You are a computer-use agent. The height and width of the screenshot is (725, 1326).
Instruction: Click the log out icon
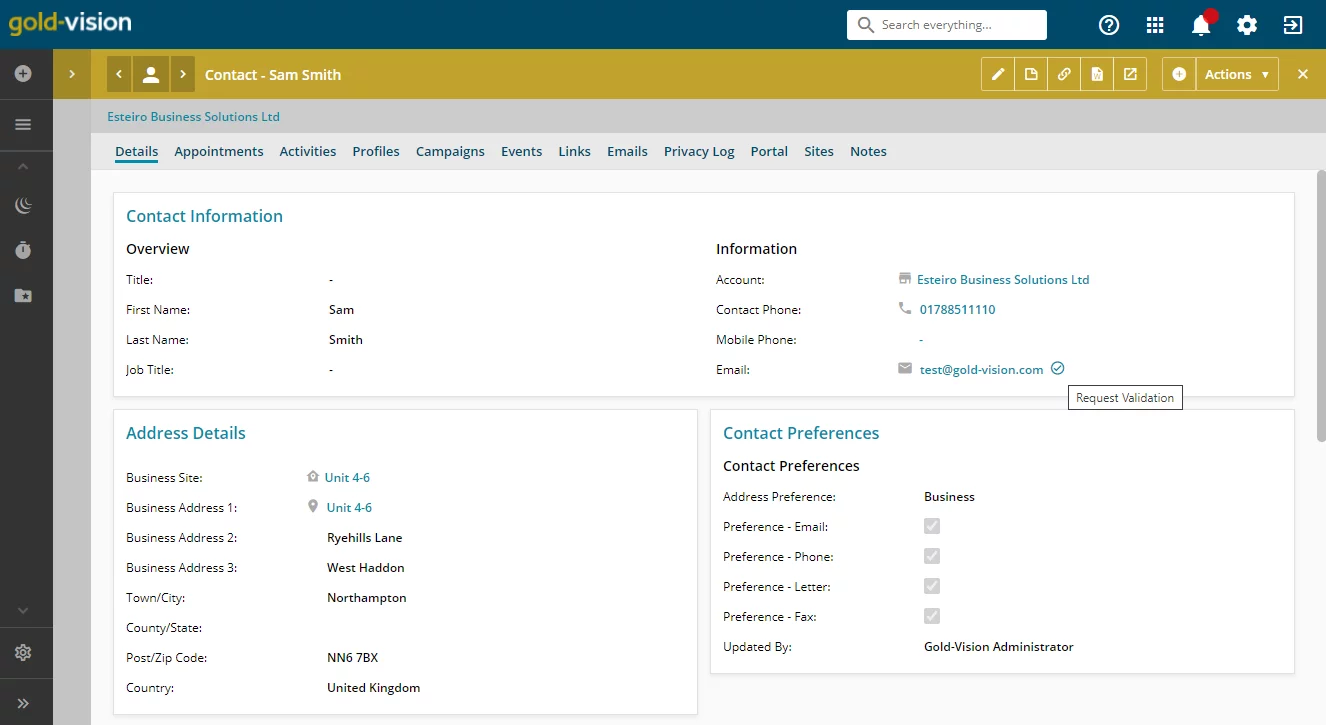1293,25
